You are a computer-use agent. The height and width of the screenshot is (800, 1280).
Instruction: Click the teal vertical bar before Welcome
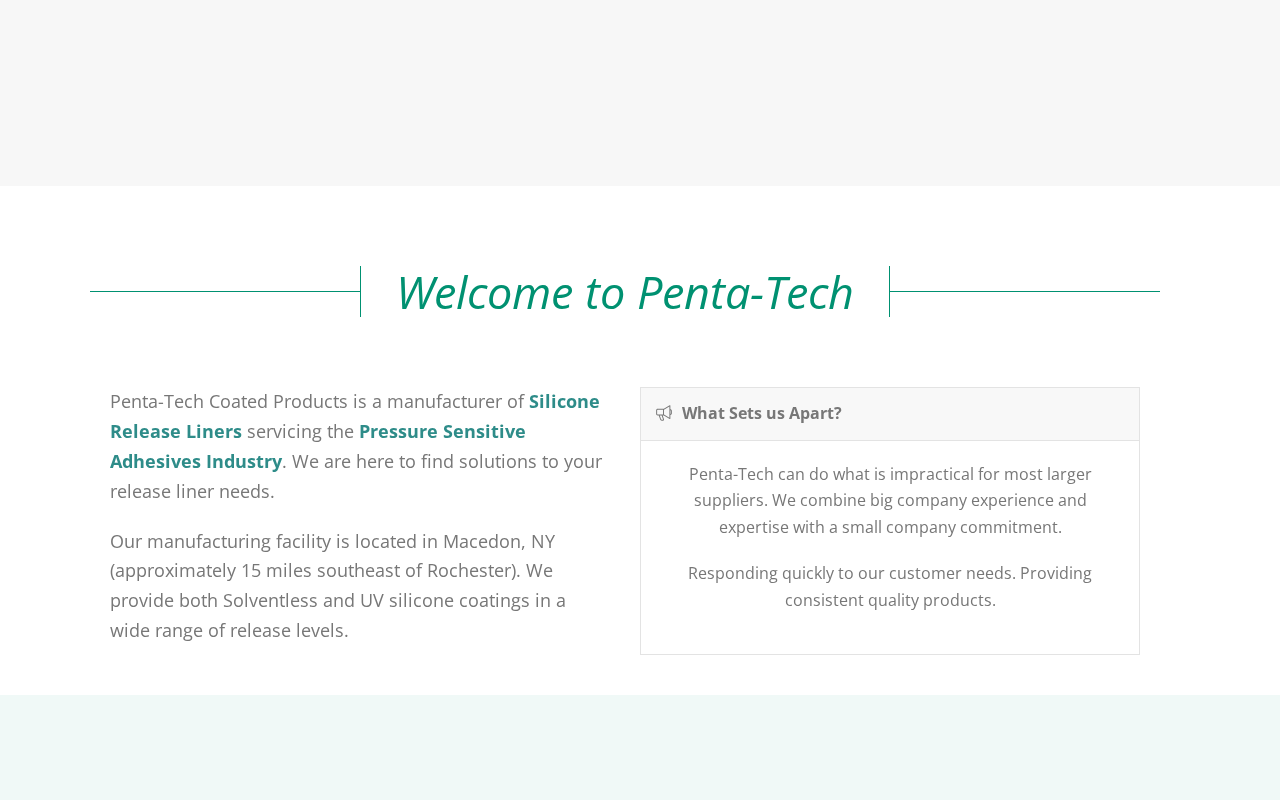(360, 291)
